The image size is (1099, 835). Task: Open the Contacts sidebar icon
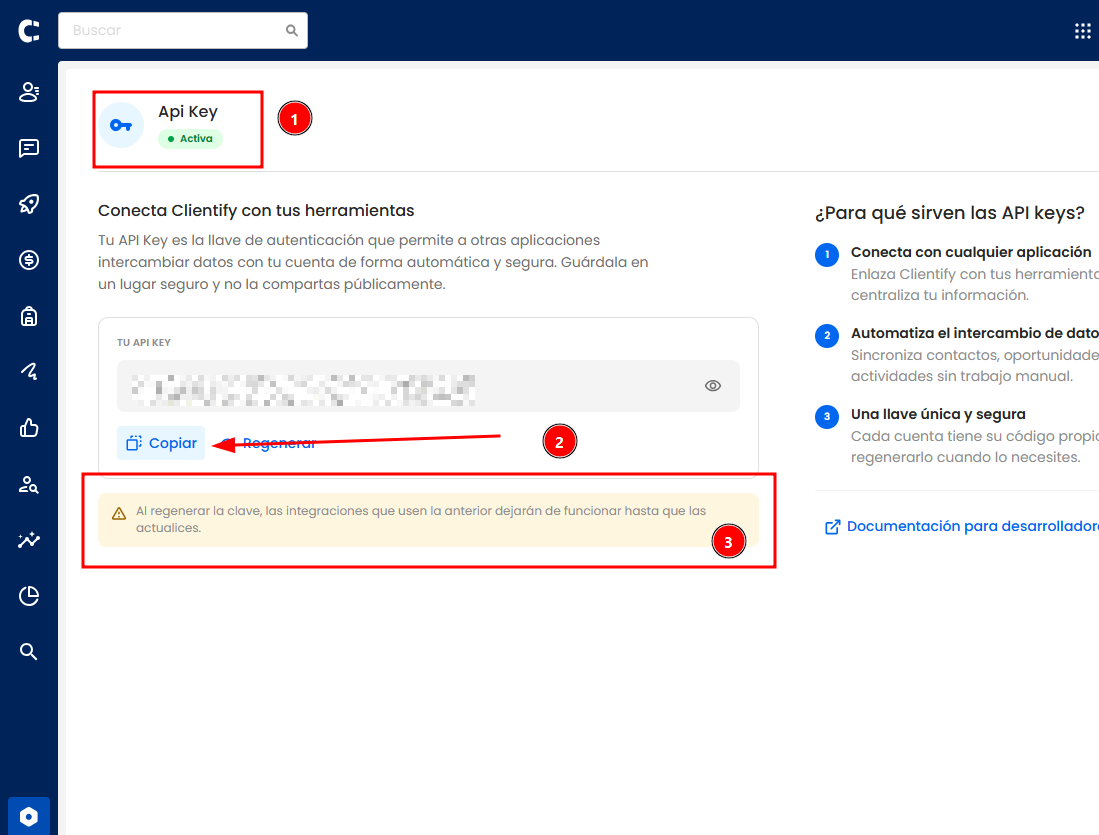click(x=29, y=92)
